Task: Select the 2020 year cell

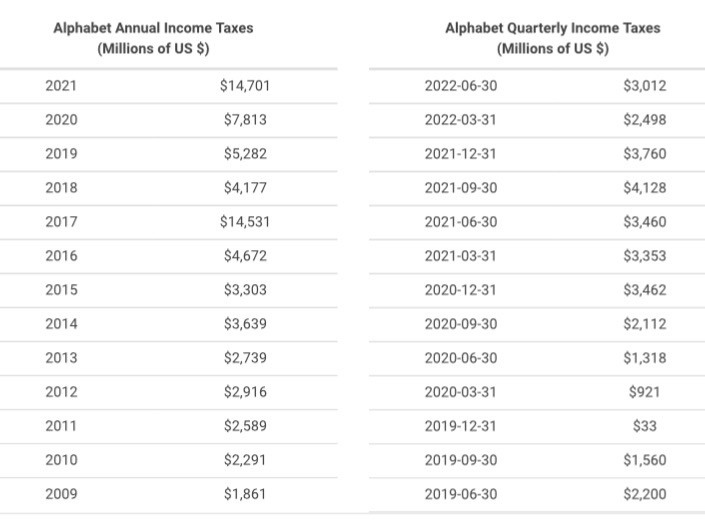Action: (x=61, y=120)
